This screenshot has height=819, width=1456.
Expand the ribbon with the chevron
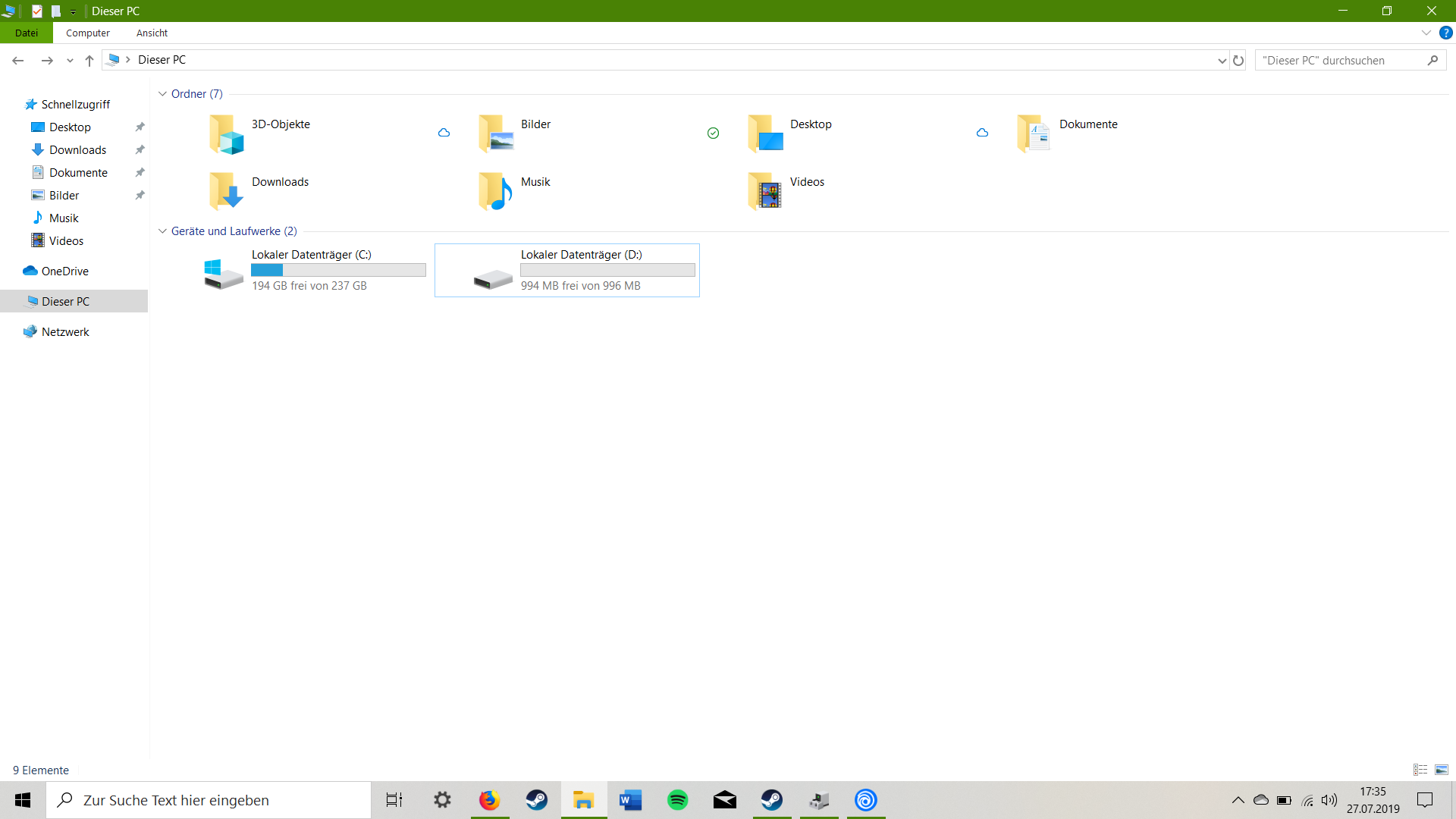[1426, 33]
